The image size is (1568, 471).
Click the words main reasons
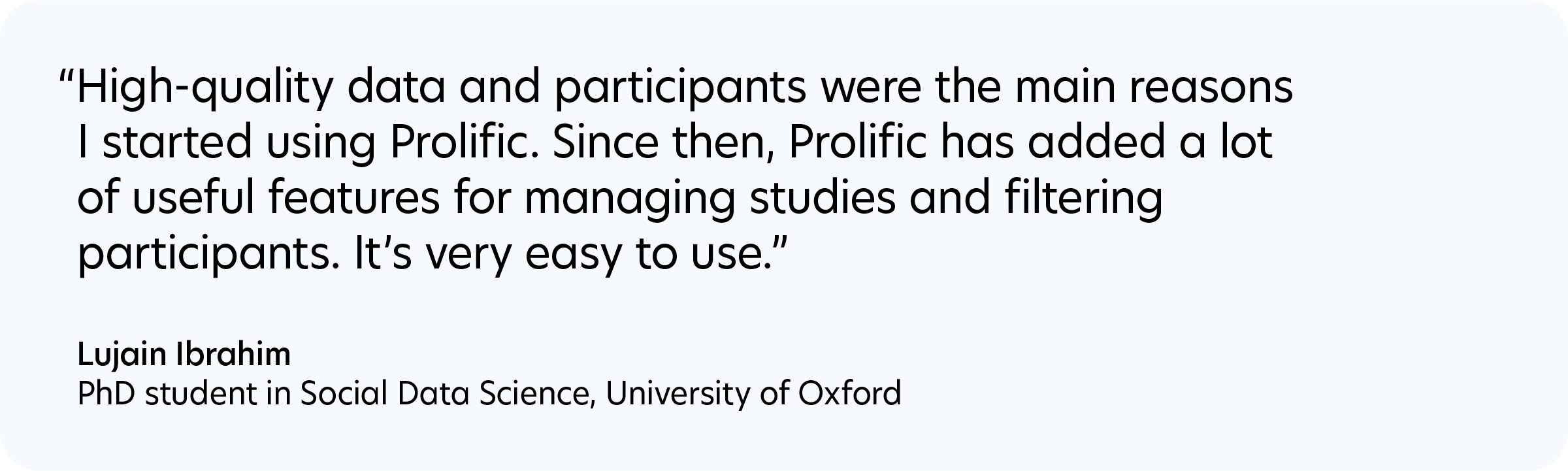pyautogui.click(x=1154, y=88)
